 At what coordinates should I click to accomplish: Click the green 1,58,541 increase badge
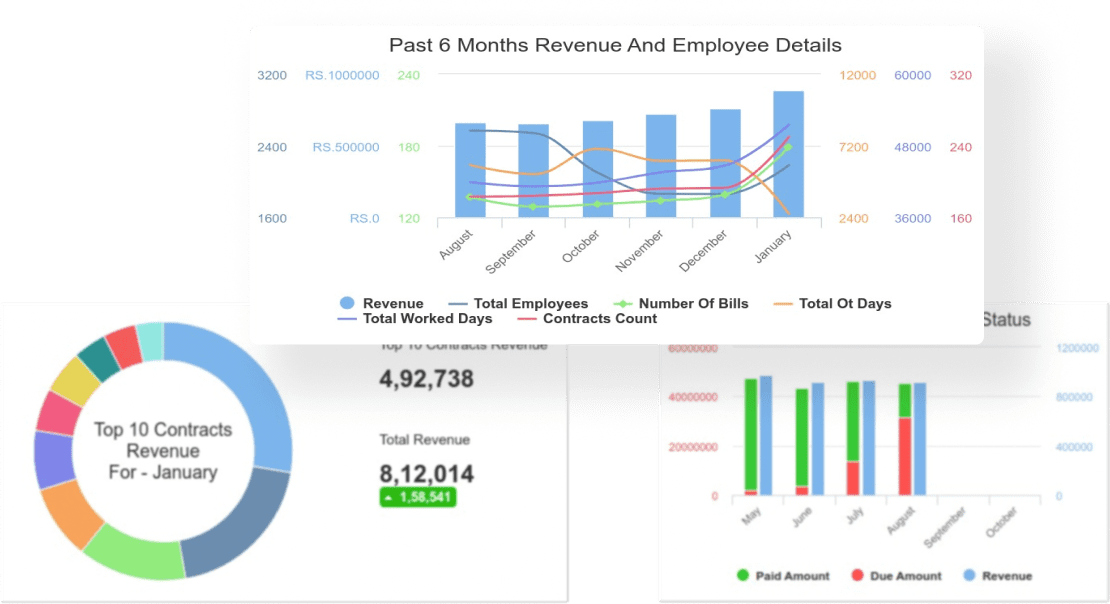[417, 497]
